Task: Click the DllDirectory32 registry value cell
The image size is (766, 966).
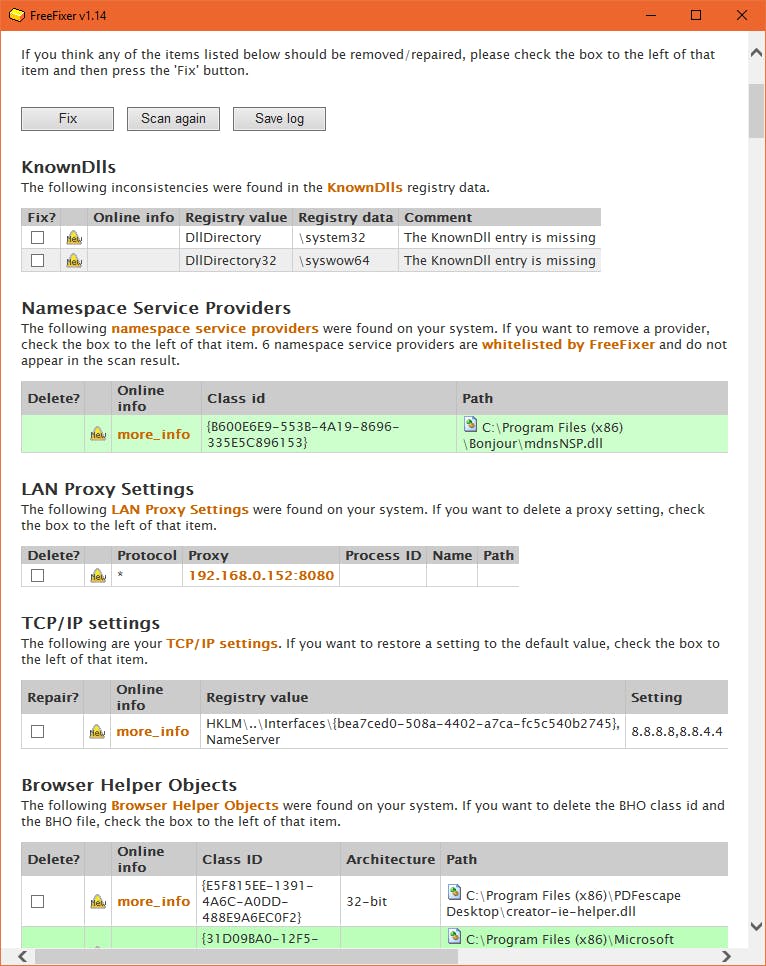Action: coord(236,261)
